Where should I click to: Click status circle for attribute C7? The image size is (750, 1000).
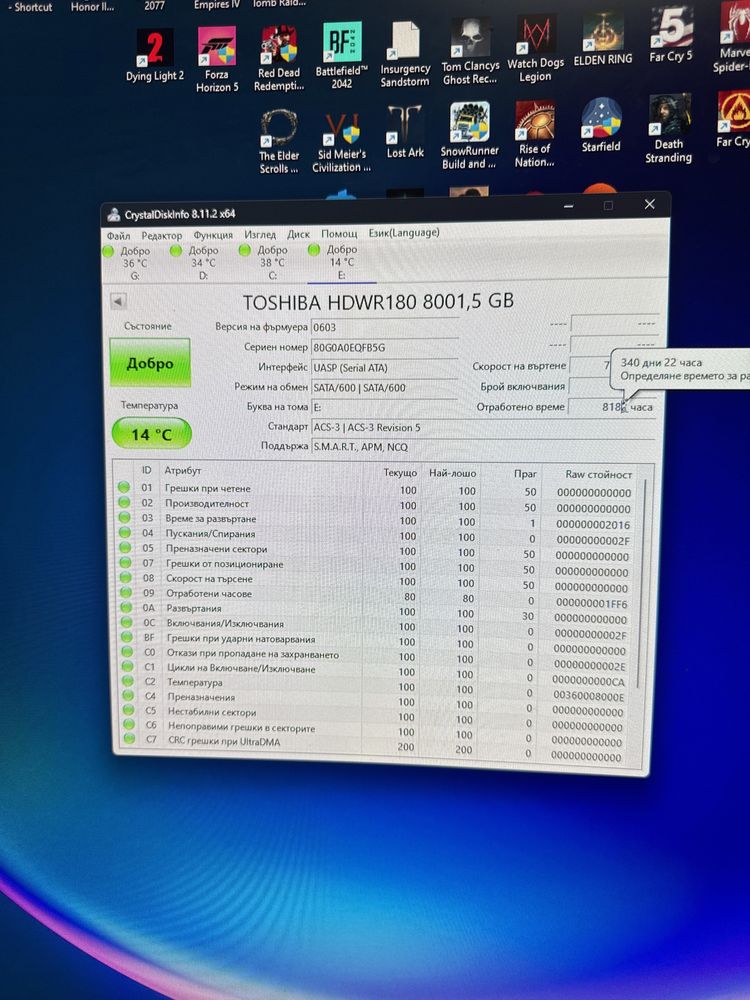tap(129, 739)
